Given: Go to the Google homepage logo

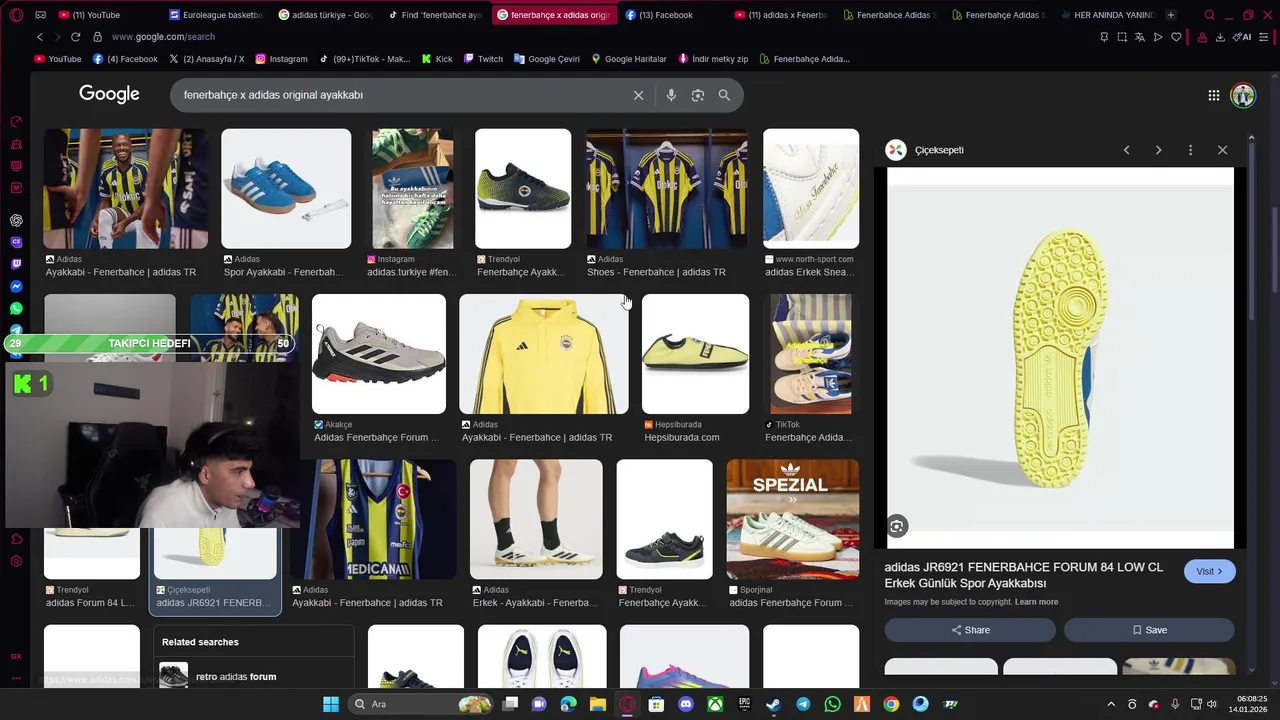Looking at the screenshot, I should tap(109, 94).
